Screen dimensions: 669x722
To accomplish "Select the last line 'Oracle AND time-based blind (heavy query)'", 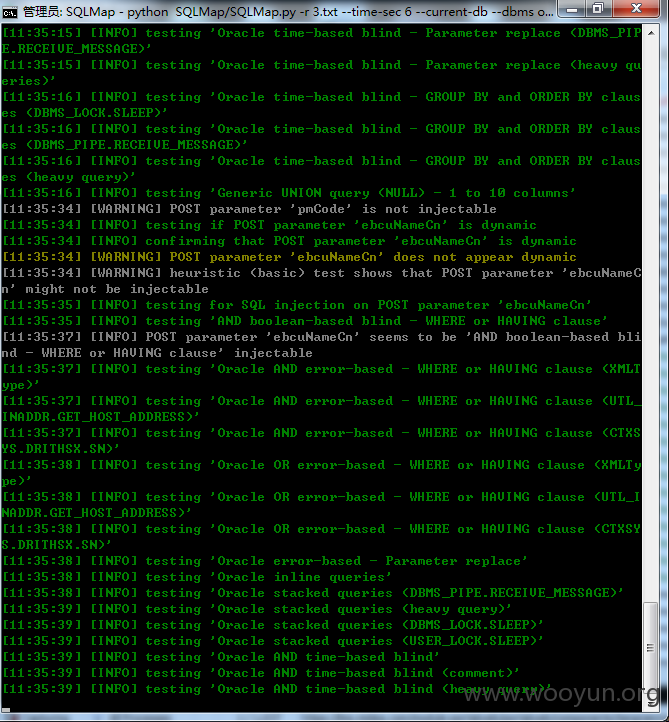I will (277, 689).
